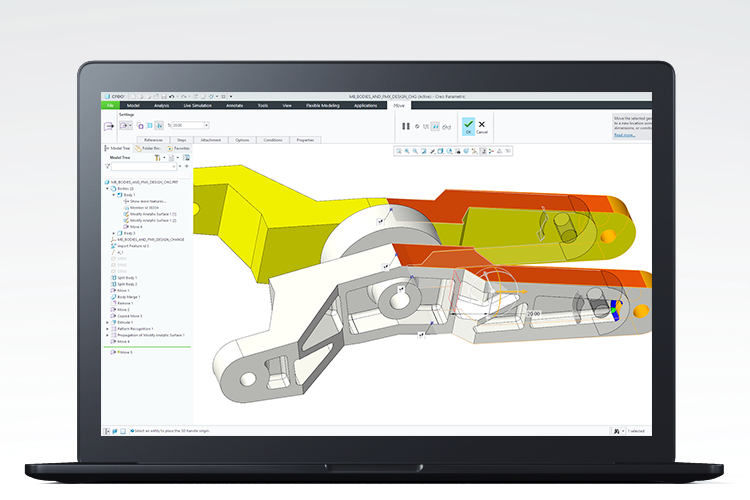
Task: Open the translation value dropdown arrow
Action: point(206,125)
